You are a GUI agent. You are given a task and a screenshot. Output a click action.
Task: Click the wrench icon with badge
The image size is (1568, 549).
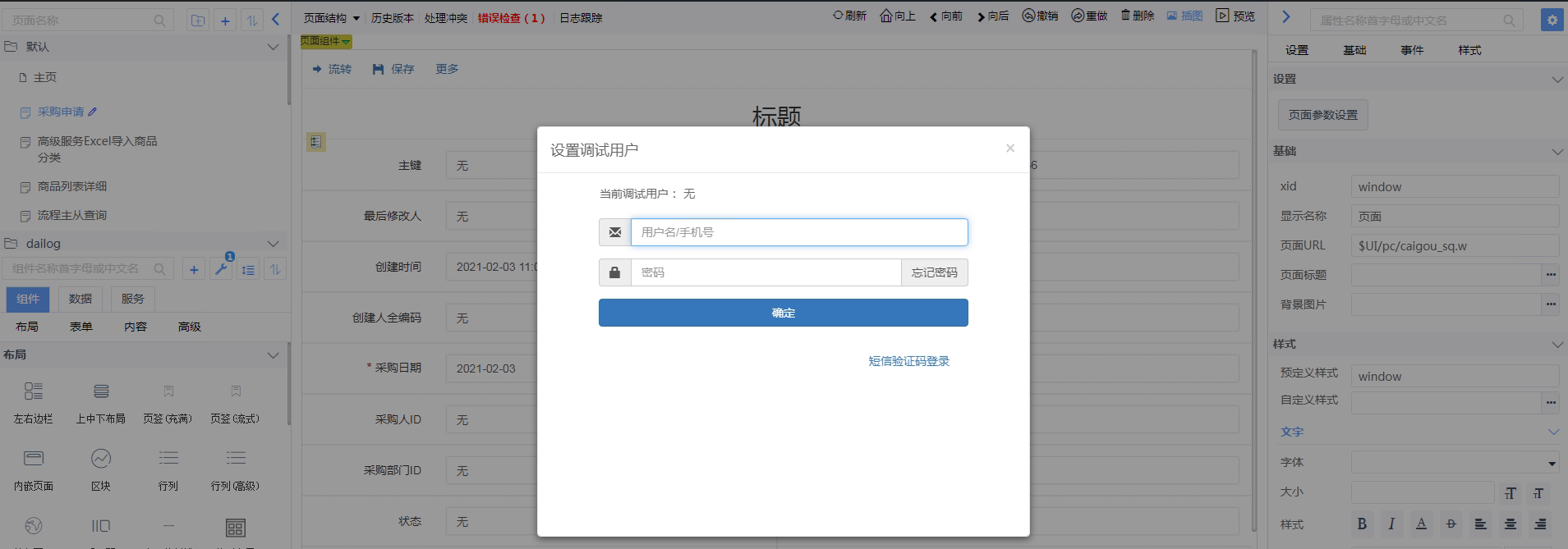pos(221,269)
